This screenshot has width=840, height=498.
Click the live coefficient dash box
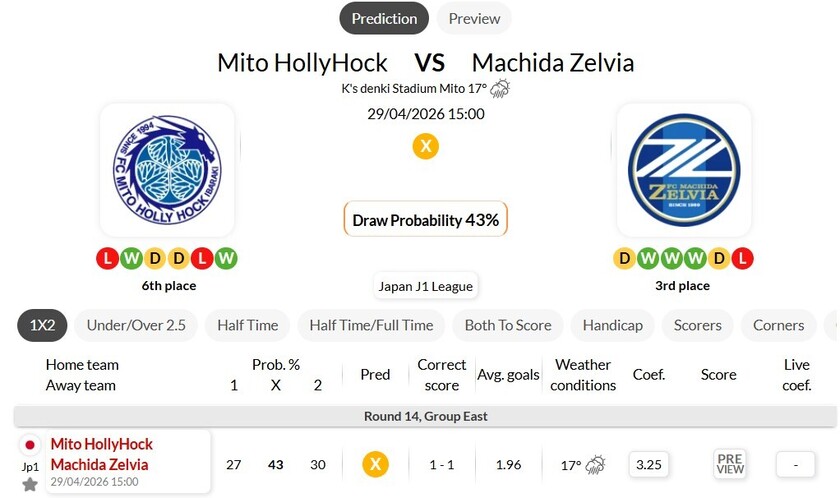tap(796, 464)
